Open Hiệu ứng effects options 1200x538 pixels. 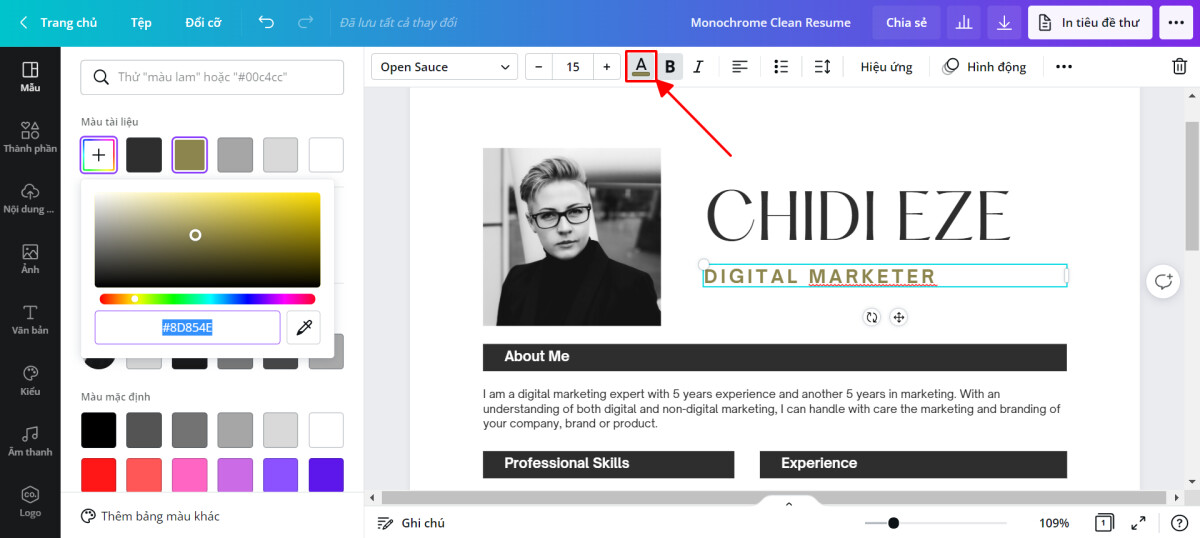pyautogui.click(x=886, y=67)
